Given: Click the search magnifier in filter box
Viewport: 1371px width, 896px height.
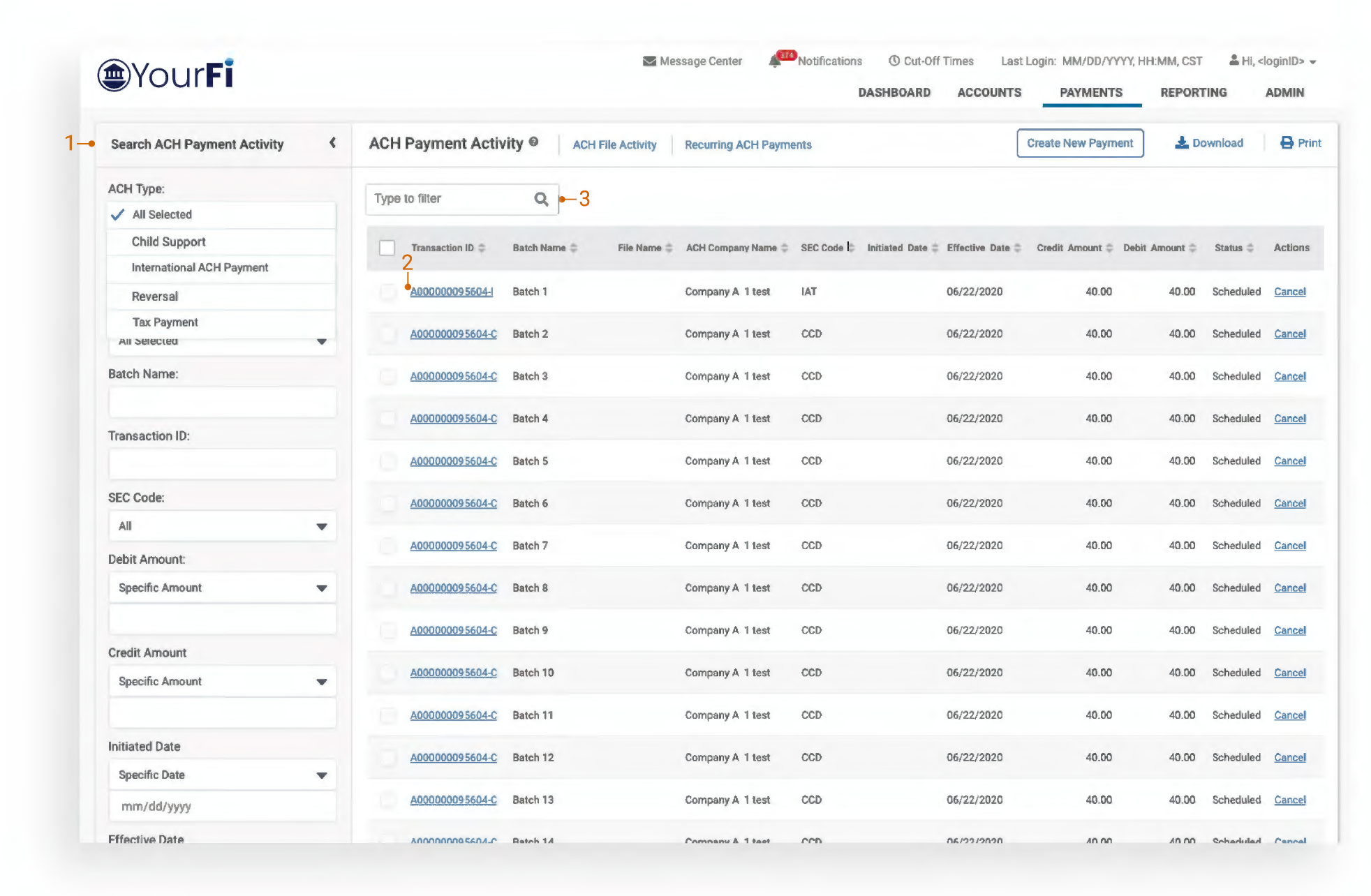Looking at the screenshot, I should point(541,199).
